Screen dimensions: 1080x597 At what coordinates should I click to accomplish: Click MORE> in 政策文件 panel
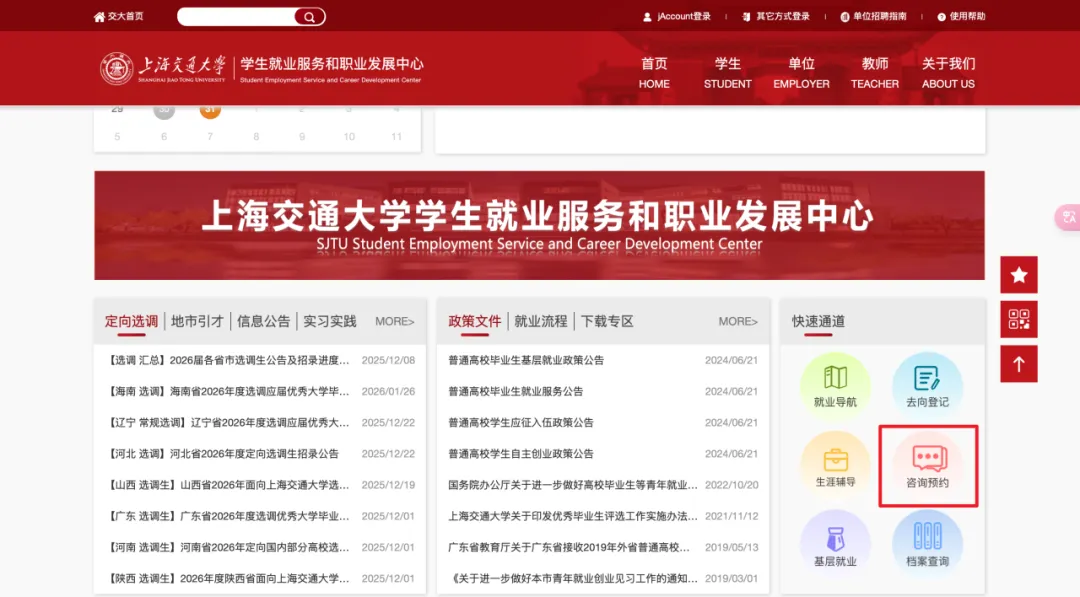tap(738, 322)
